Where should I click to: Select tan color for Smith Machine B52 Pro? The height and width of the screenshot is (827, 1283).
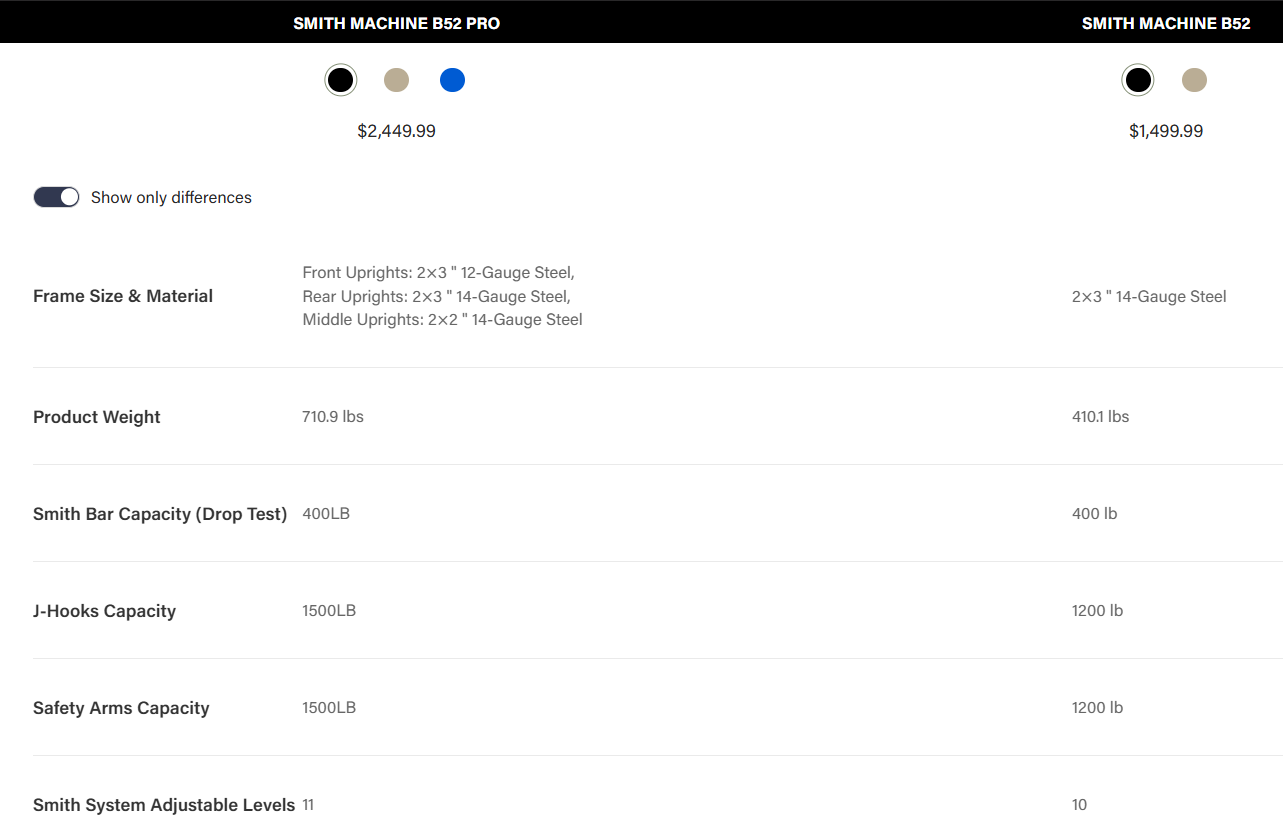396,80
